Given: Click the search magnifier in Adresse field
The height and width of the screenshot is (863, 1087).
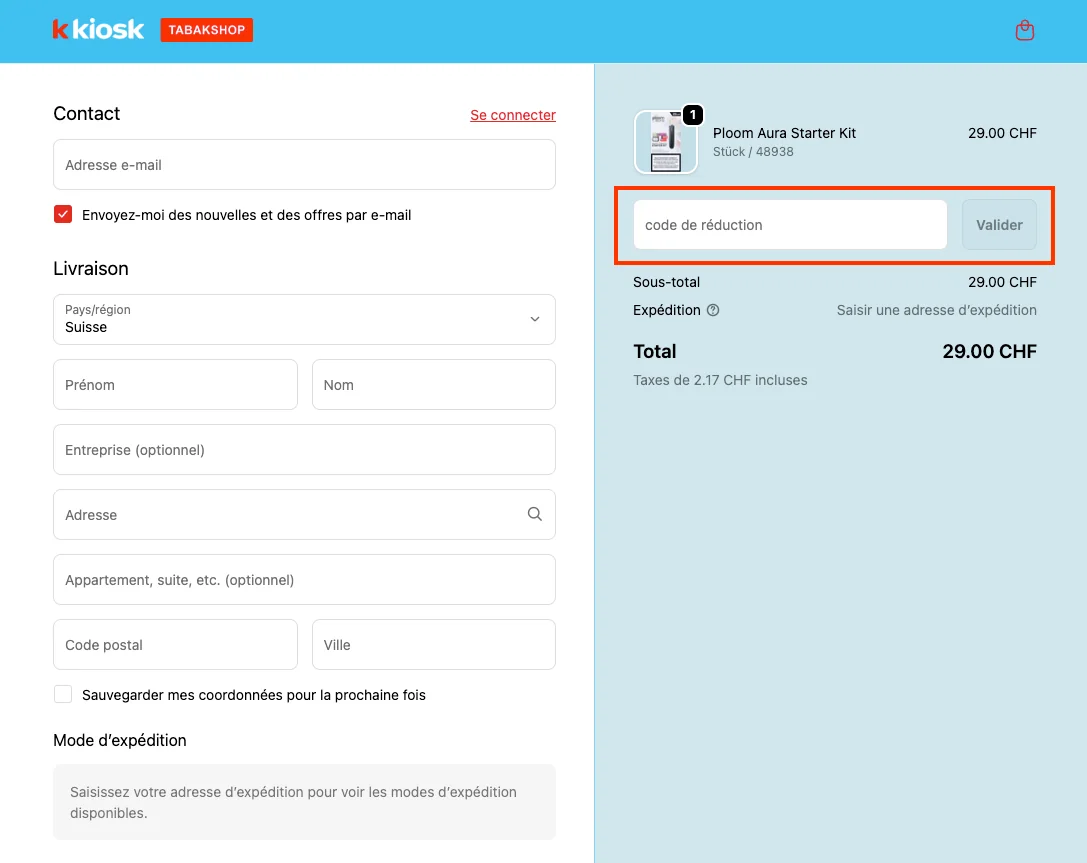Looking at the screenshot, I should point(534,514).
